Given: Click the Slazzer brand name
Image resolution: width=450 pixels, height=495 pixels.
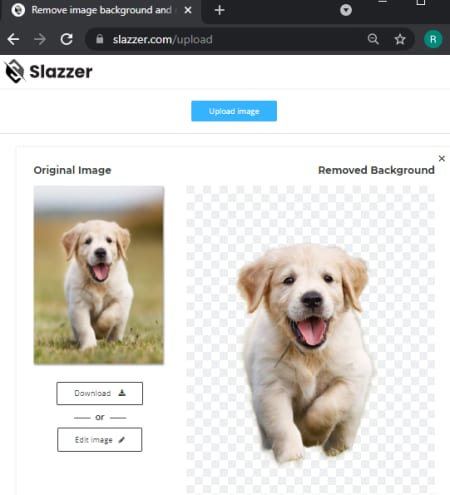Looking at the screenshot, I should tap(61, 72).
